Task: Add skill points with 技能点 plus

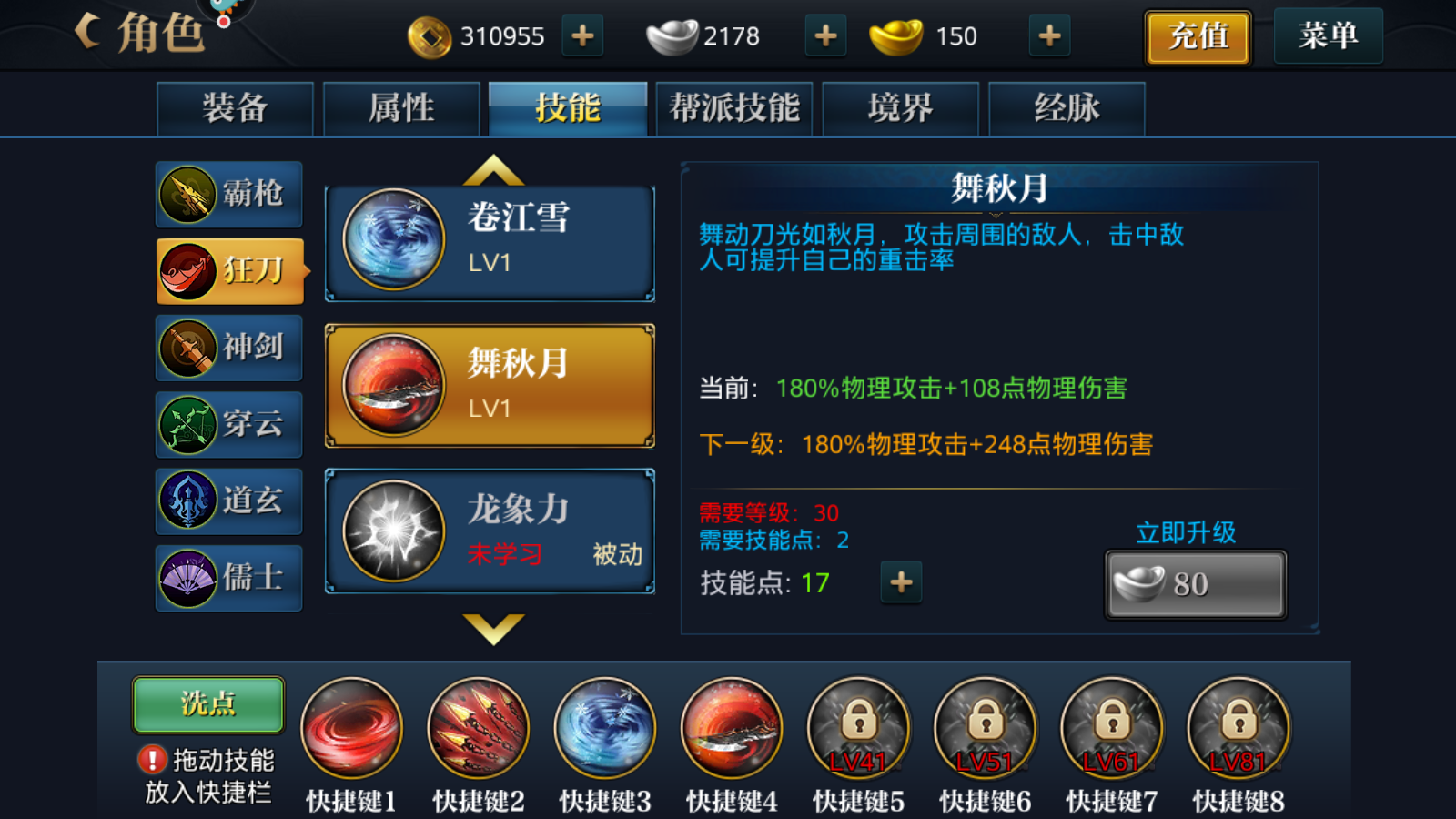Action: click(901, 582)
